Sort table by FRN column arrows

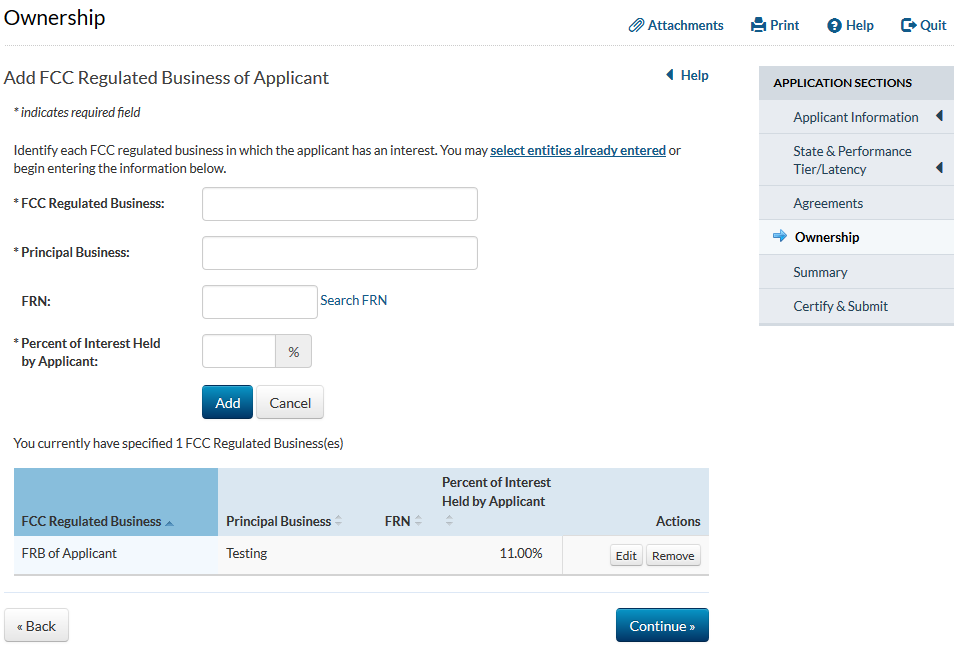pos(418,521)
